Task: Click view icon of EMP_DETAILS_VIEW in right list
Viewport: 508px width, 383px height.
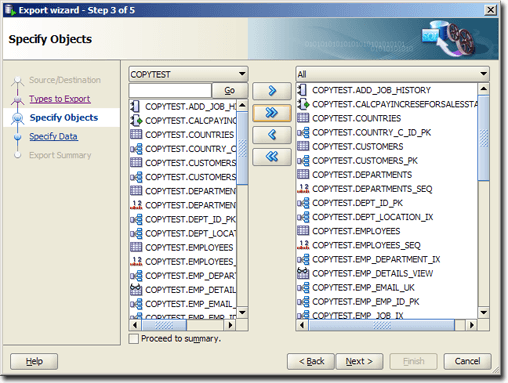Action: (x=303, y=273)
